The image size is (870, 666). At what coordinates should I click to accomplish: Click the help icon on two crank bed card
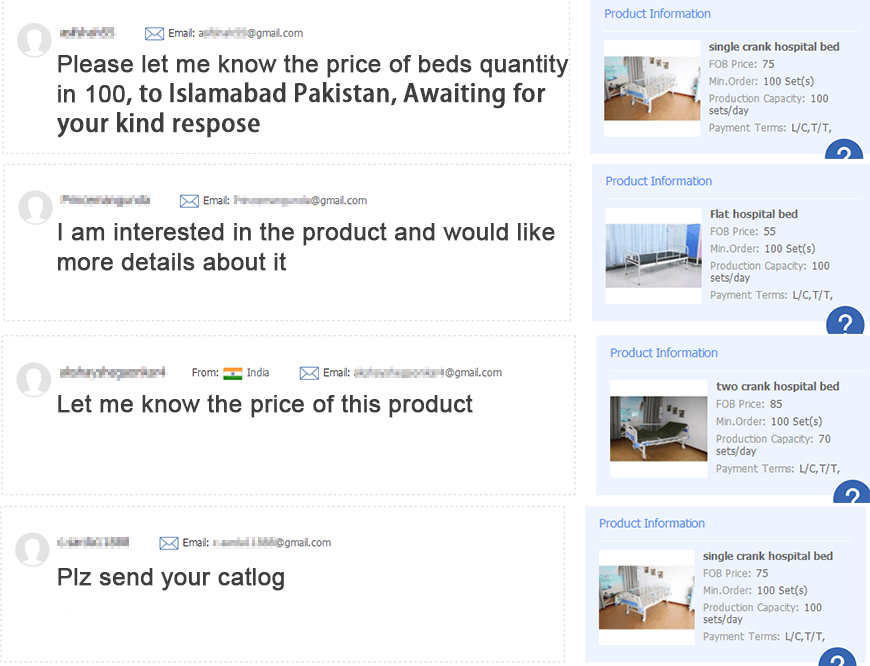[851, 496]
